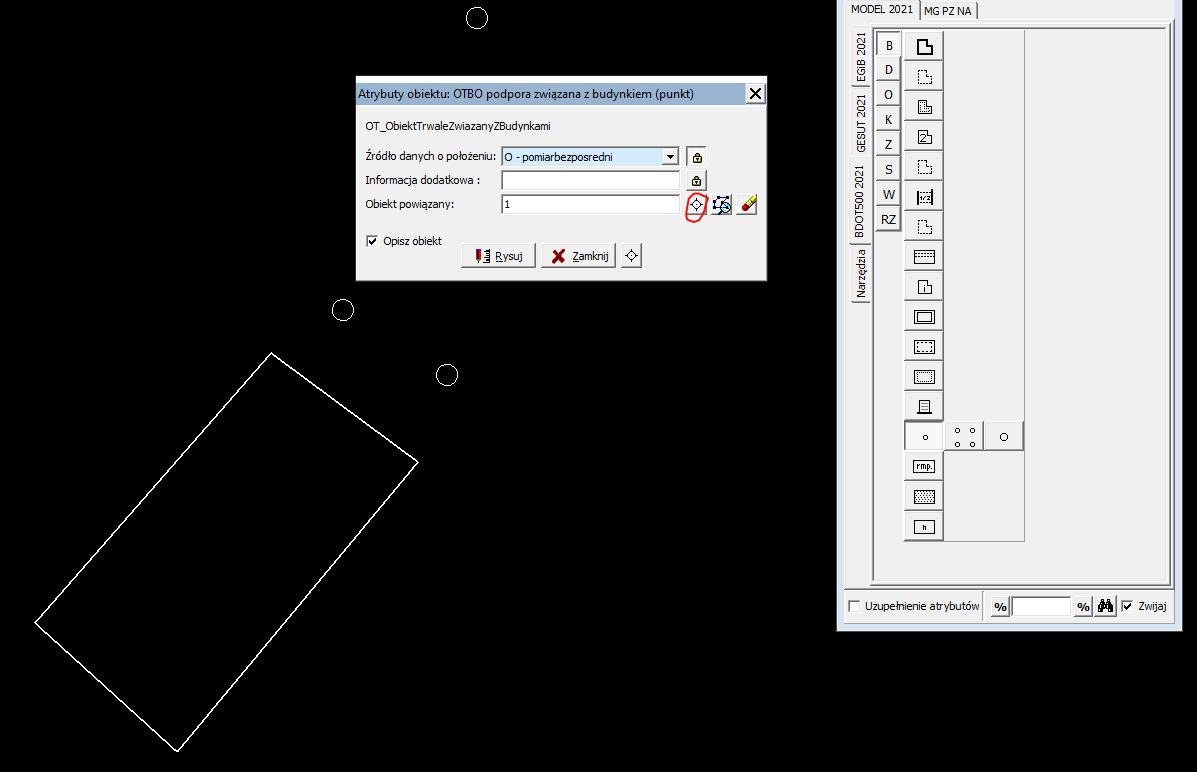This screenshot has height=772, width=1197.
Task: Enable the 'Uzupełnienie atrybutów' checkbox
Action: (x=854, y=606)
